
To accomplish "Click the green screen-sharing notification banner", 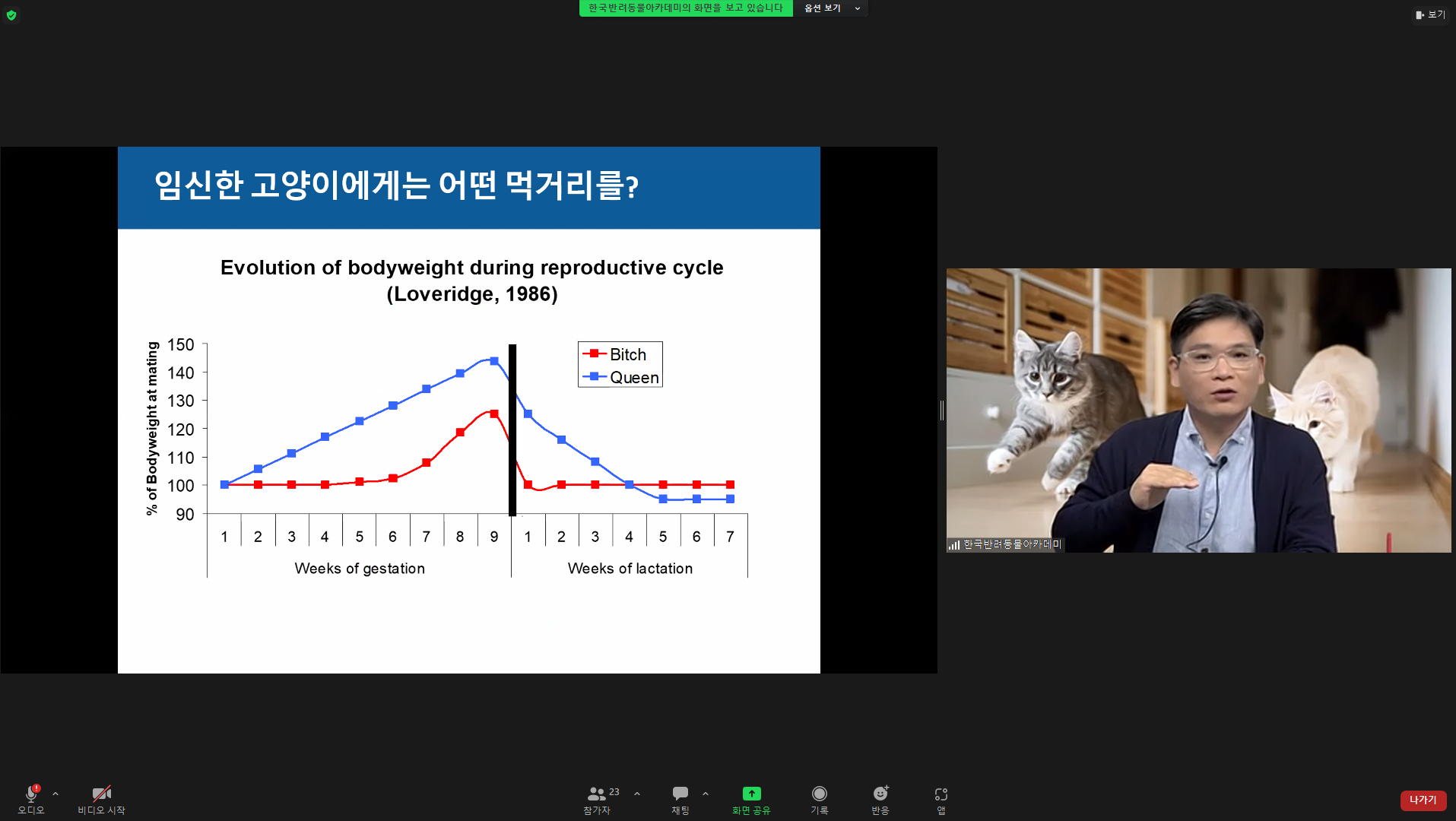I will tap(686, 8).
